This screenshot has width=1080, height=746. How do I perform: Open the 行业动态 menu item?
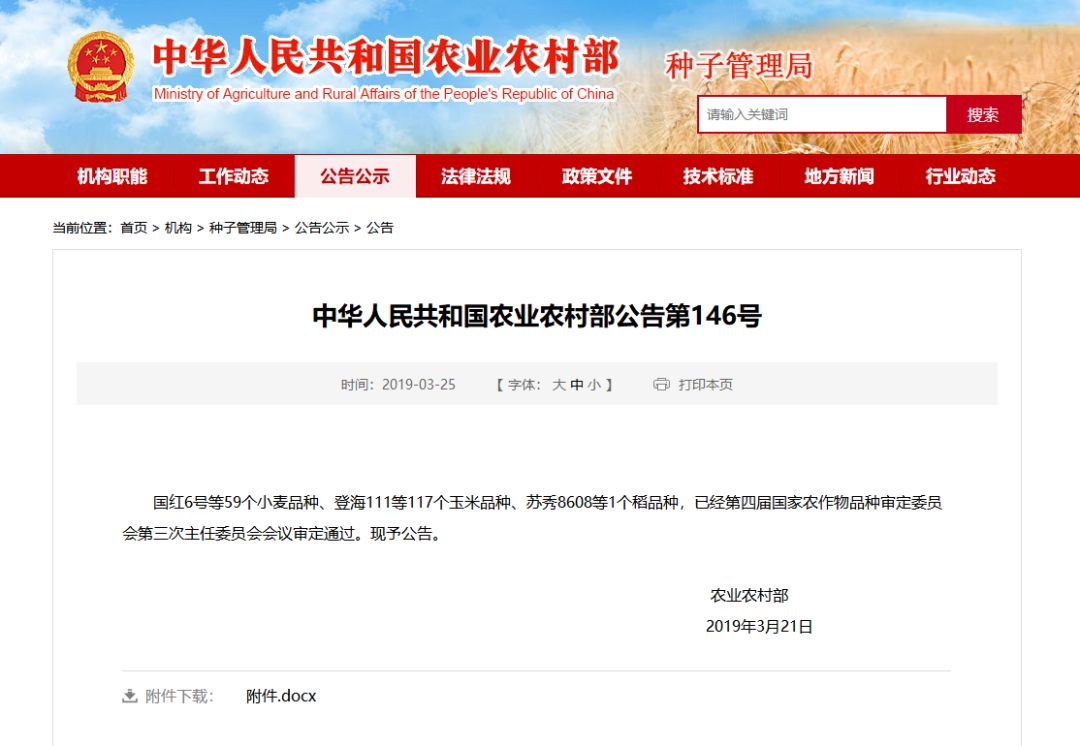click(x=960, y=176)
